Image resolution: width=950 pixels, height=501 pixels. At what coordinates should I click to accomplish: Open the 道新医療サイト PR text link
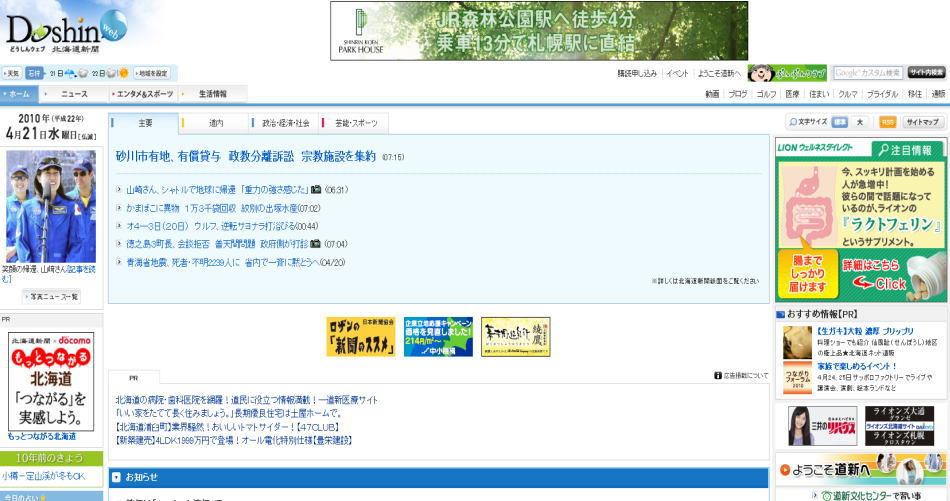(246, 400)
